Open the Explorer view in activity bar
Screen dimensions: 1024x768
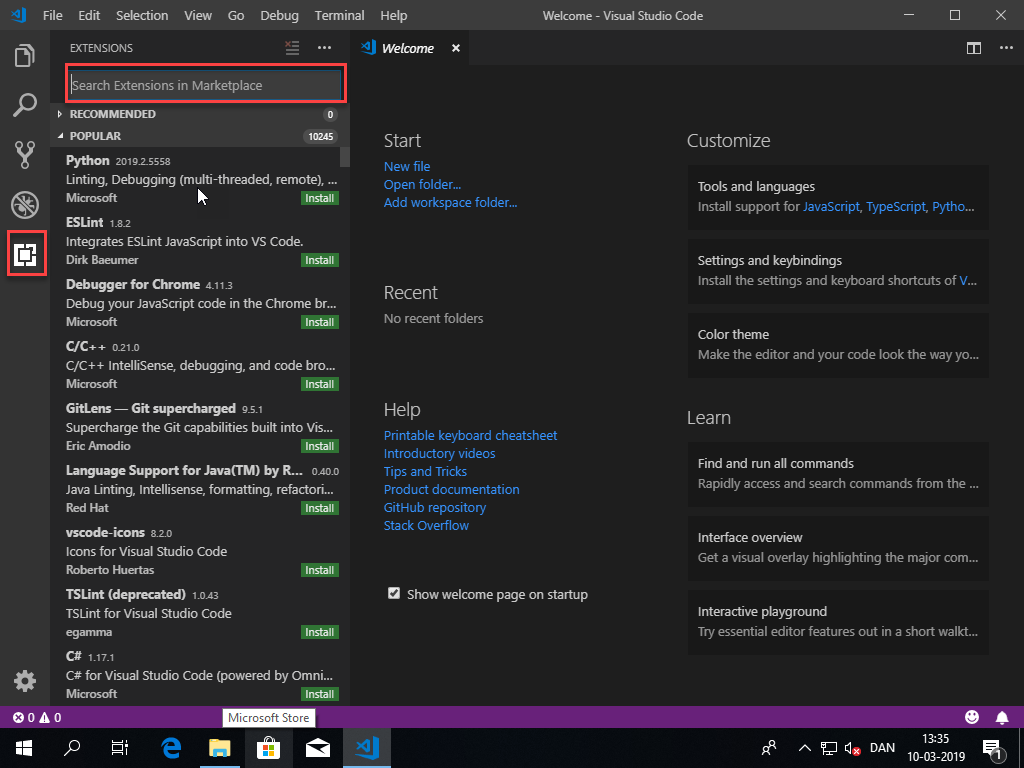click(25, 56)
